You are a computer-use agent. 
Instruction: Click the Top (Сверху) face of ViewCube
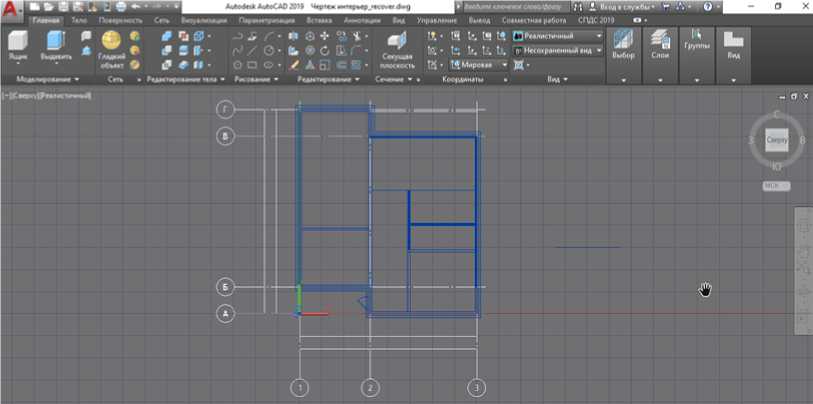tap(777, 142)
